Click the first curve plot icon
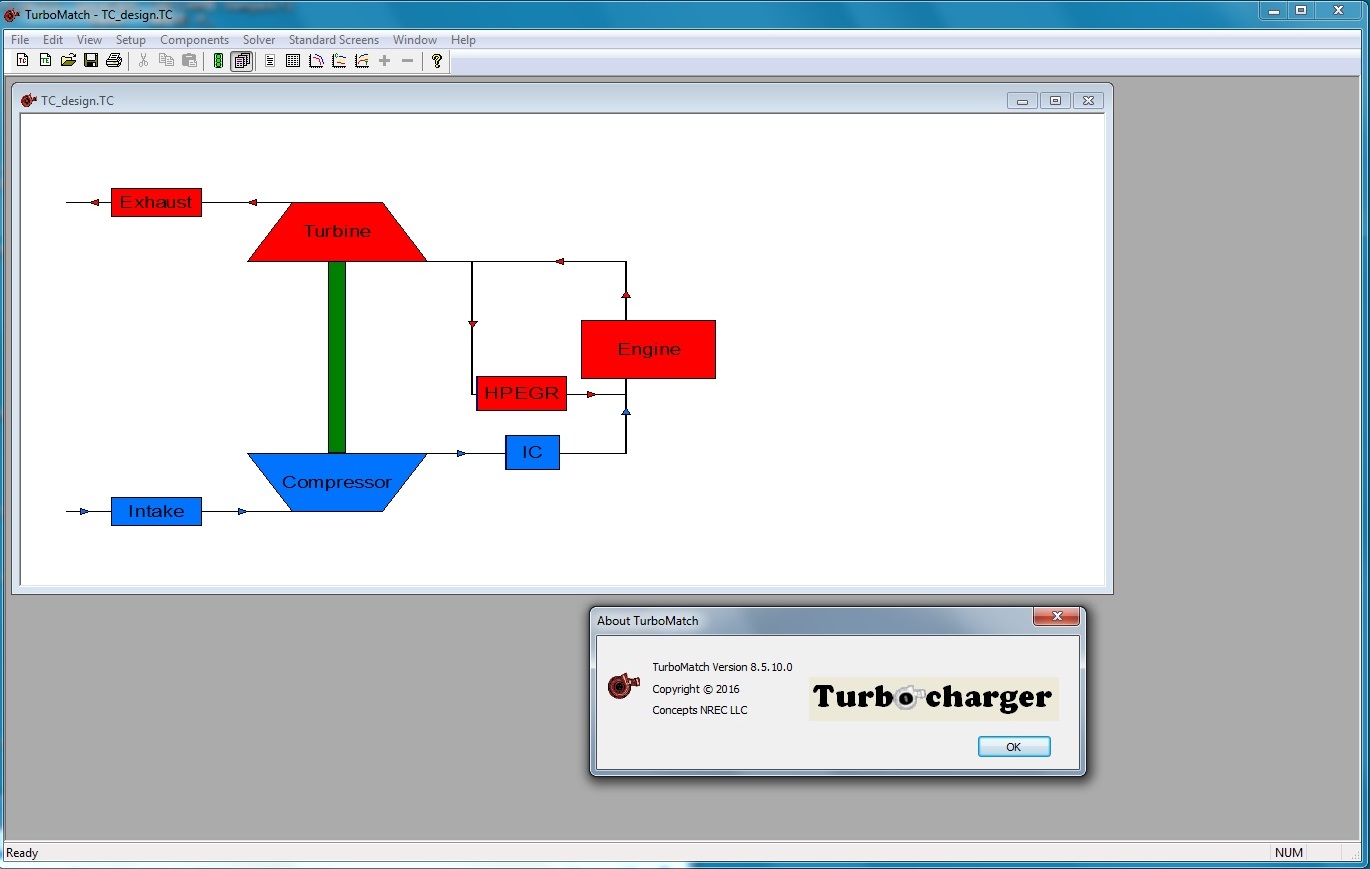Viewport: 1370px width, 869px height. 316,61
